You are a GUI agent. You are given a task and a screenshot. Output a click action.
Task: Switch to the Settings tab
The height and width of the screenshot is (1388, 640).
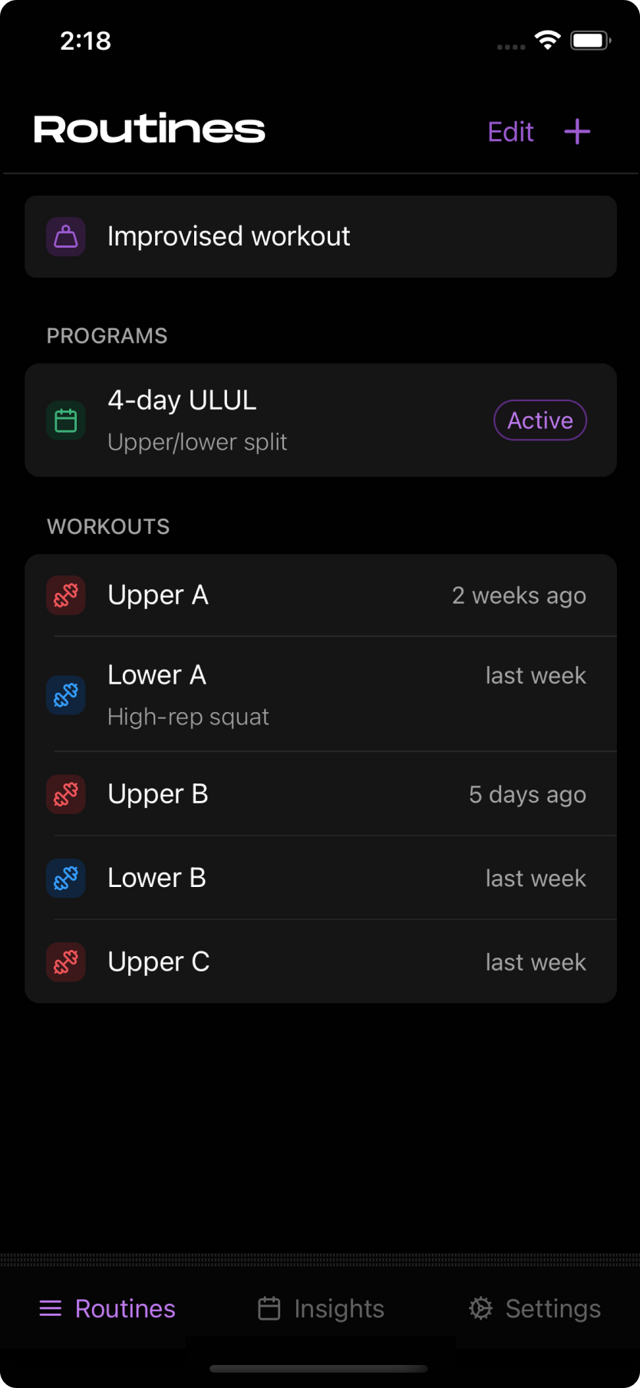pyautogui.click(x=534, y=1308)
